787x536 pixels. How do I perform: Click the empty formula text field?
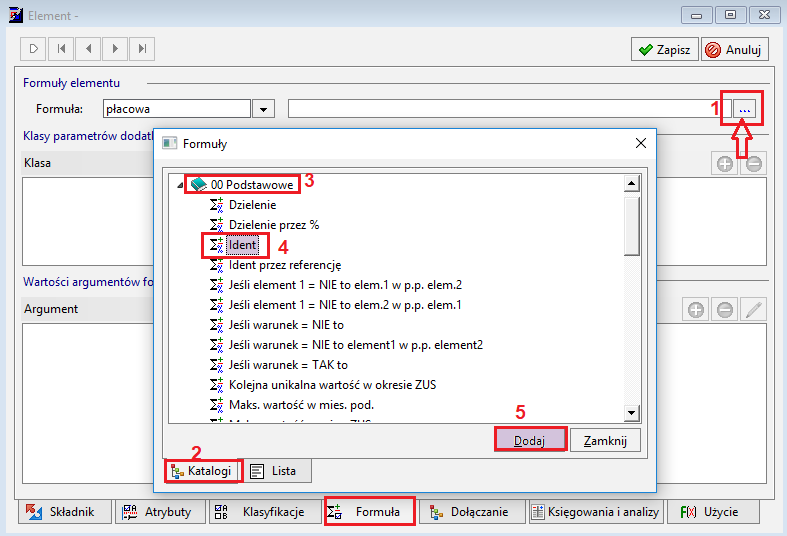[502, 109]
